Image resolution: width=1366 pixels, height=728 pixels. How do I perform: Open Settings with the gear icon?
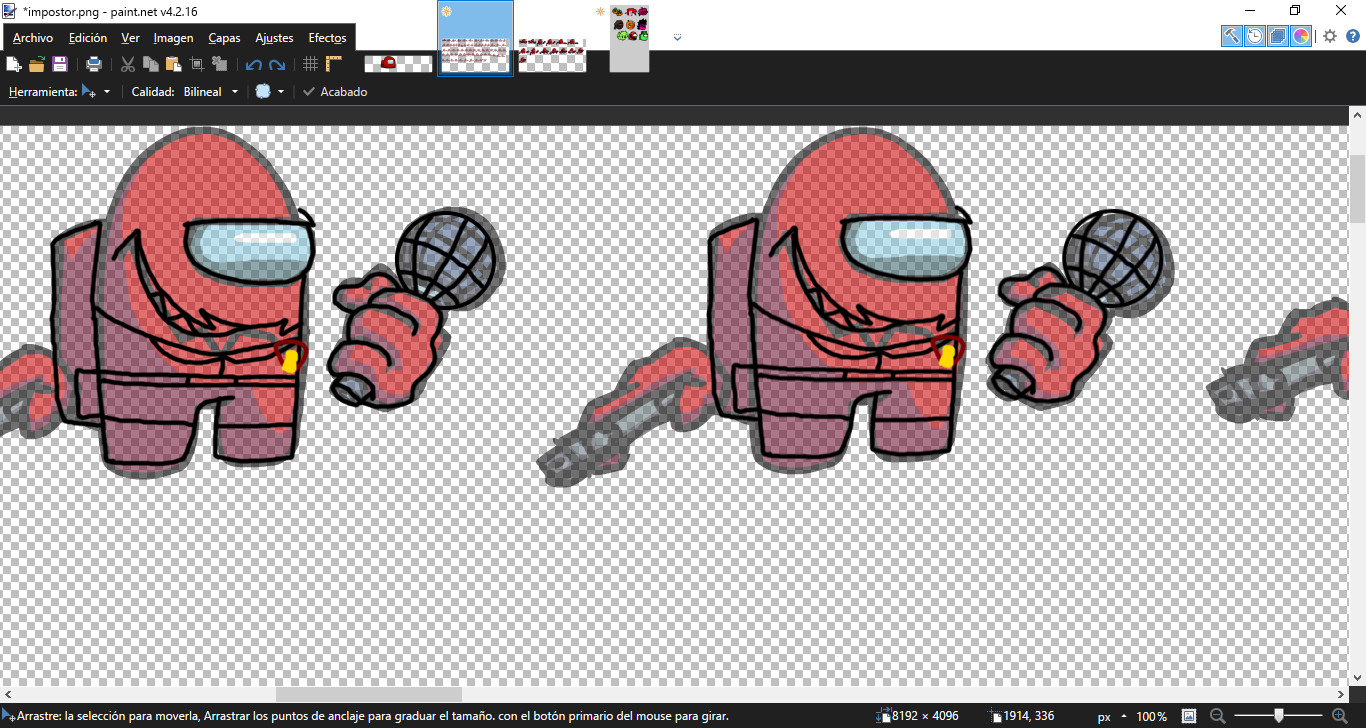pyautogui.click(x=1330, y=36)
